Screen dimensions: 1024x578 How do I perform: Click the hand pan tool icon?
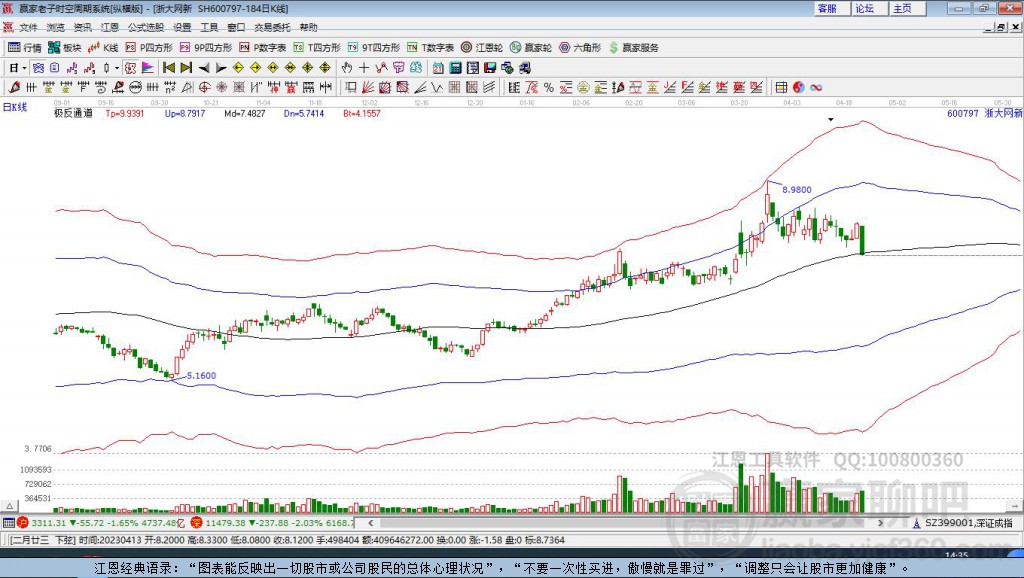pyautogui.click(x=347, y=68)
